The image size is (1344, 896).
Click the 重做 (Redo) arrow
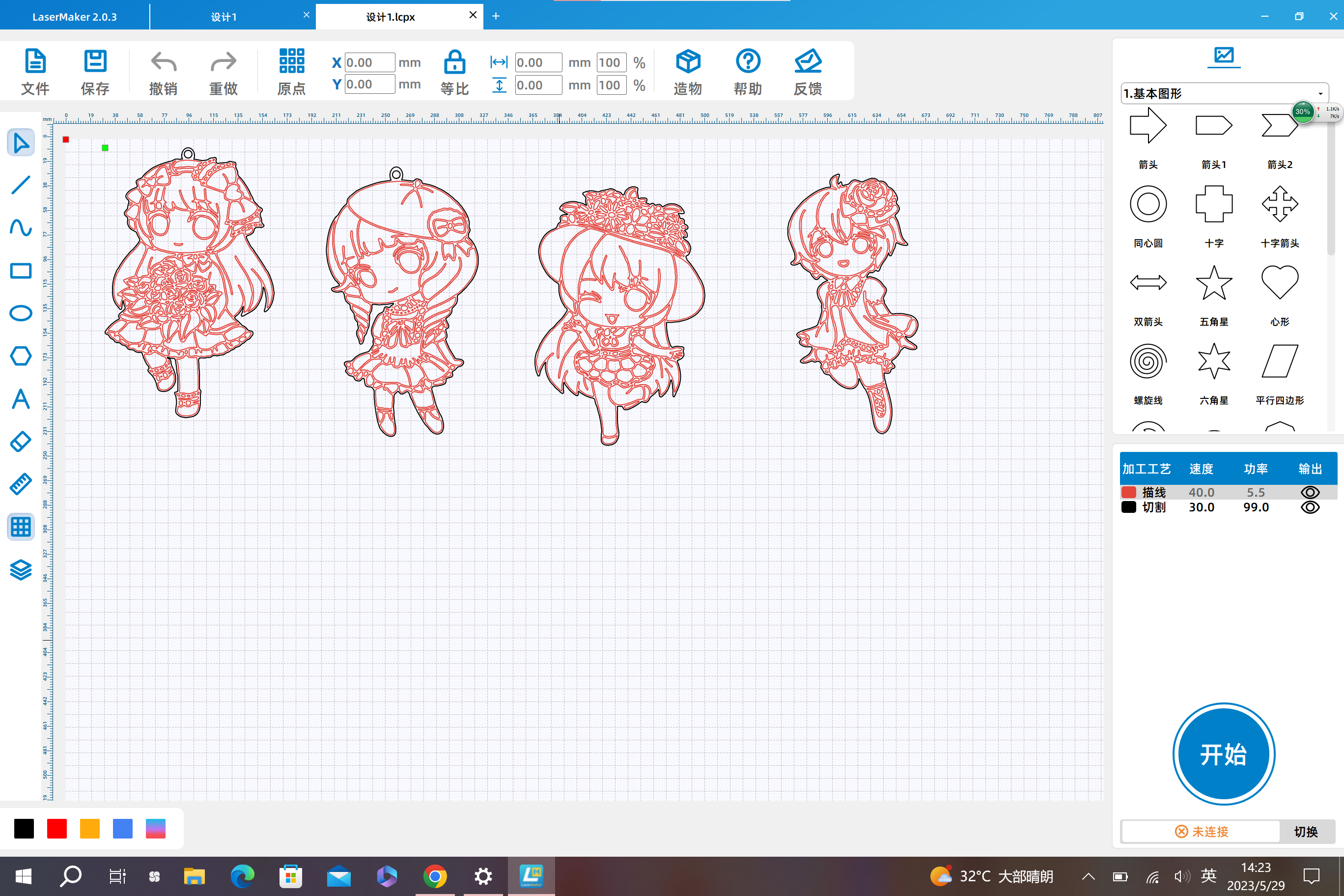pyautogui.click(x=224, y=62)
